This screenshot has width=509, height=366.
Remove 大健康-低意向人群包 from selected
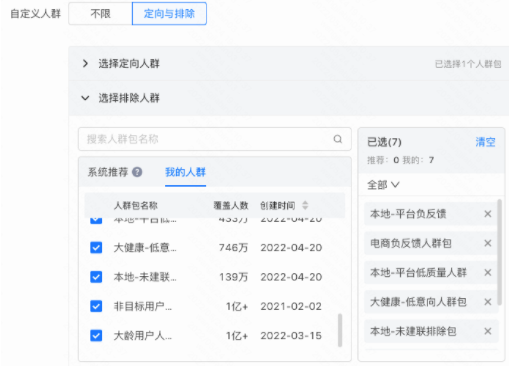(488, 302)
